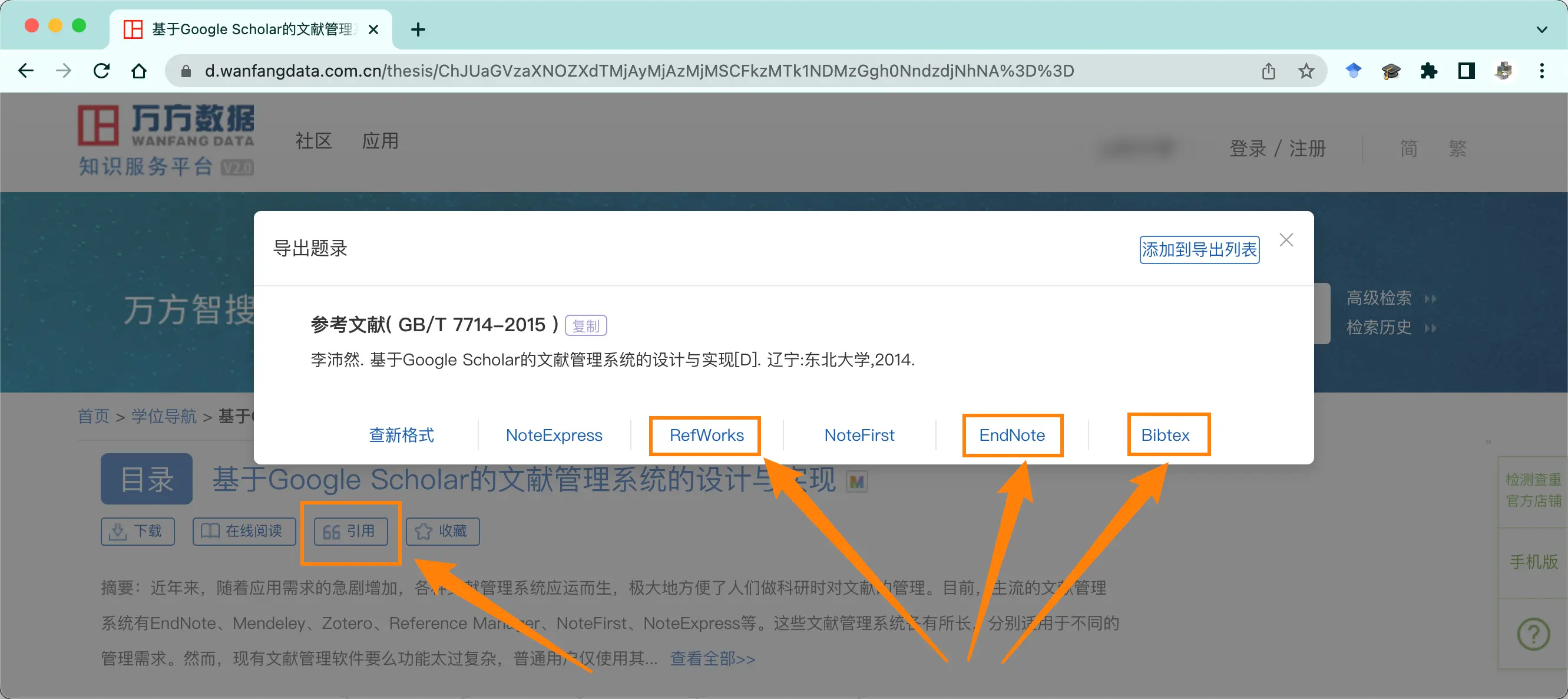
Task: Click the share page icon in address bar
Action: click(1269, 71)
